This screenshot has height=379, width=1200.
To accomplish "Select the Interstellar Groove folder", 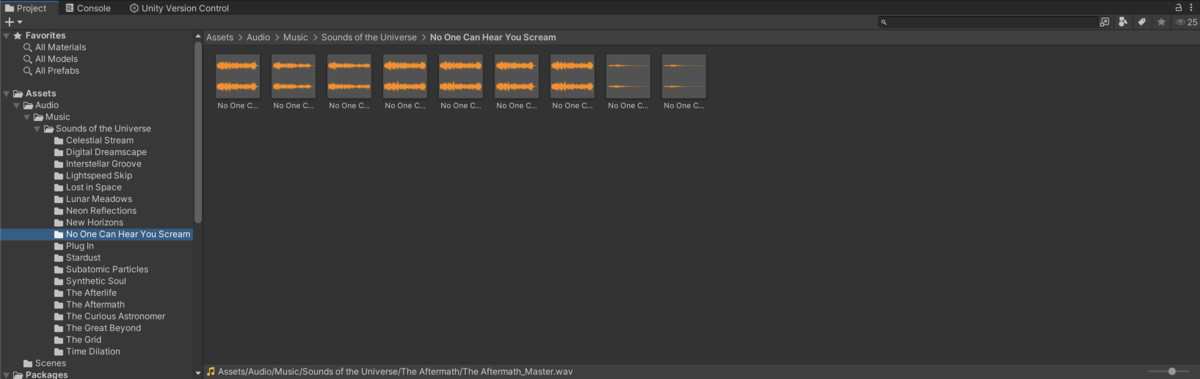I will (97, 164).
